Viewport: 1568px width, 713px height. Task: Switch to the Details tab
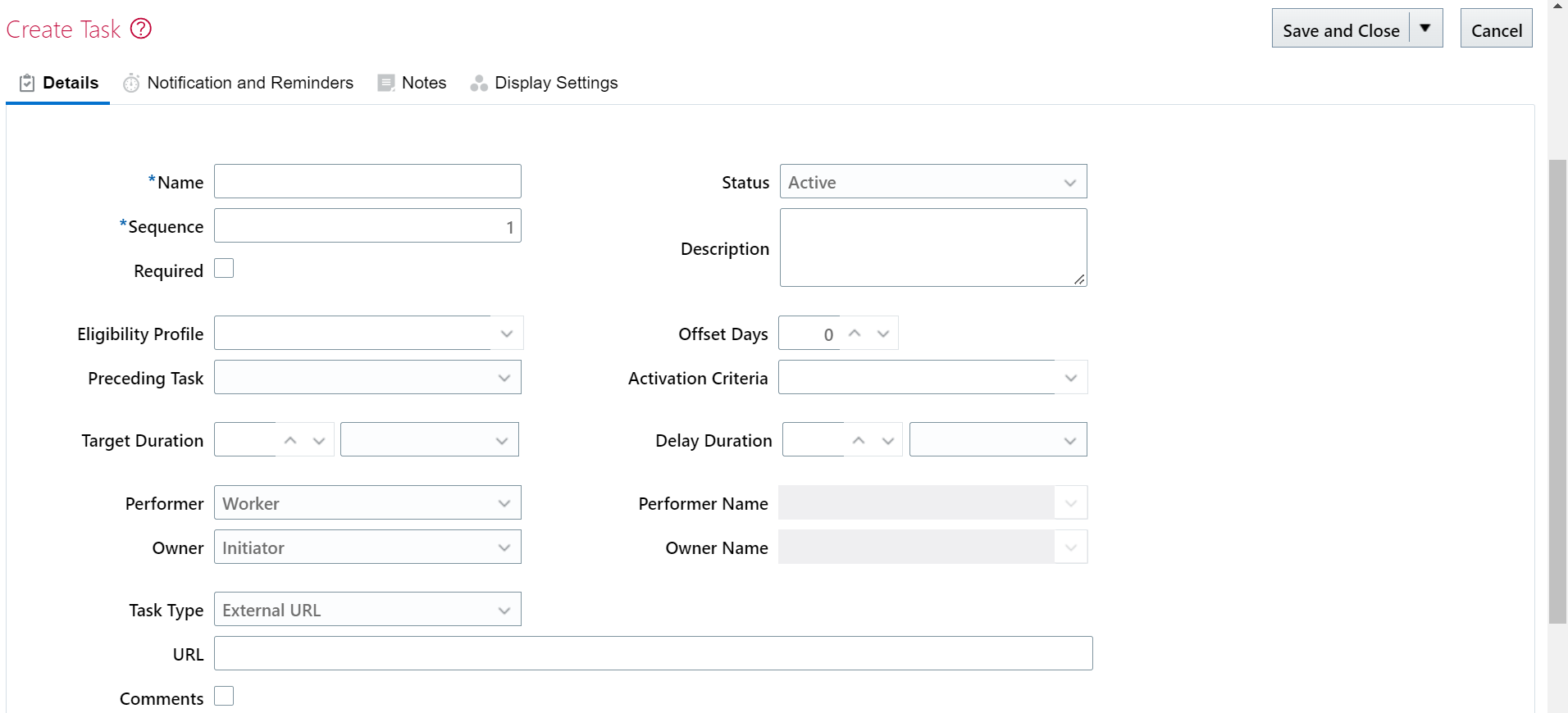58,83
